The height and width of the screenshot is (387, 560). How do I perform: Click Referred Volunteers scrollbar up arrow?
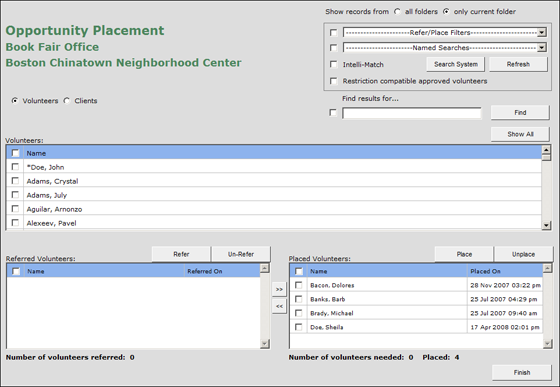pos(265,268)
